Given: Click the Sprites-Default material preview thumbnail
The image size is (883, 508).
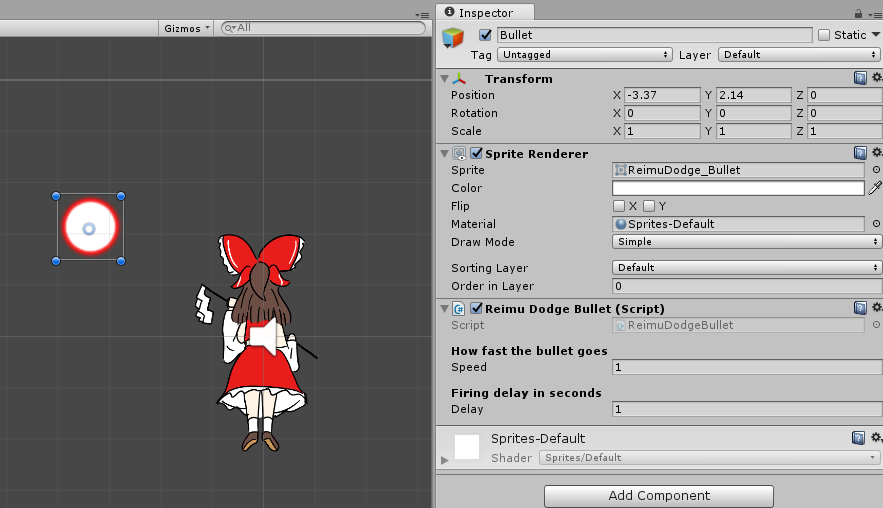Looking at the screenshot, I should (x=467, y=447).
